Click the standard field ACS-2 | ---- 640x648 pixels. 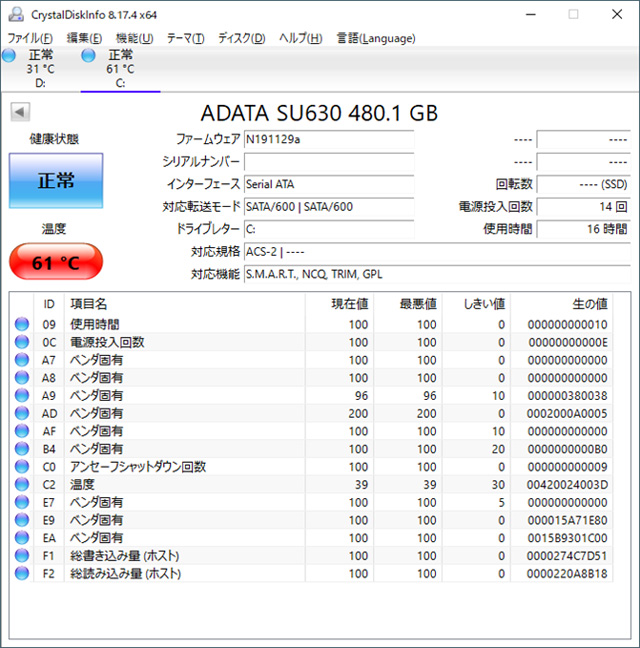tap(438, 251)
